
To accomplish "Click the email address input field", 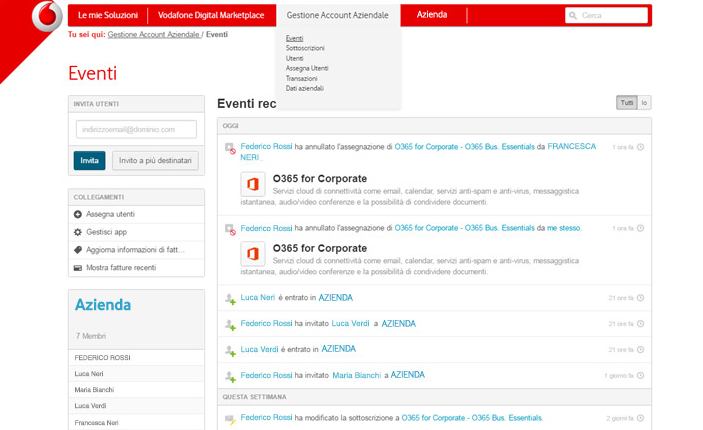I will coord(136,130).
